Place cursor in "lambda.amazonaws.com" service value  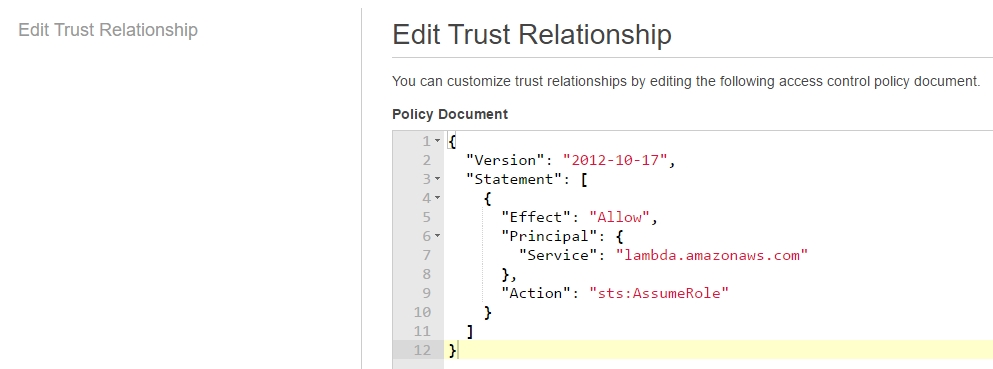click(x=712, y=255)
